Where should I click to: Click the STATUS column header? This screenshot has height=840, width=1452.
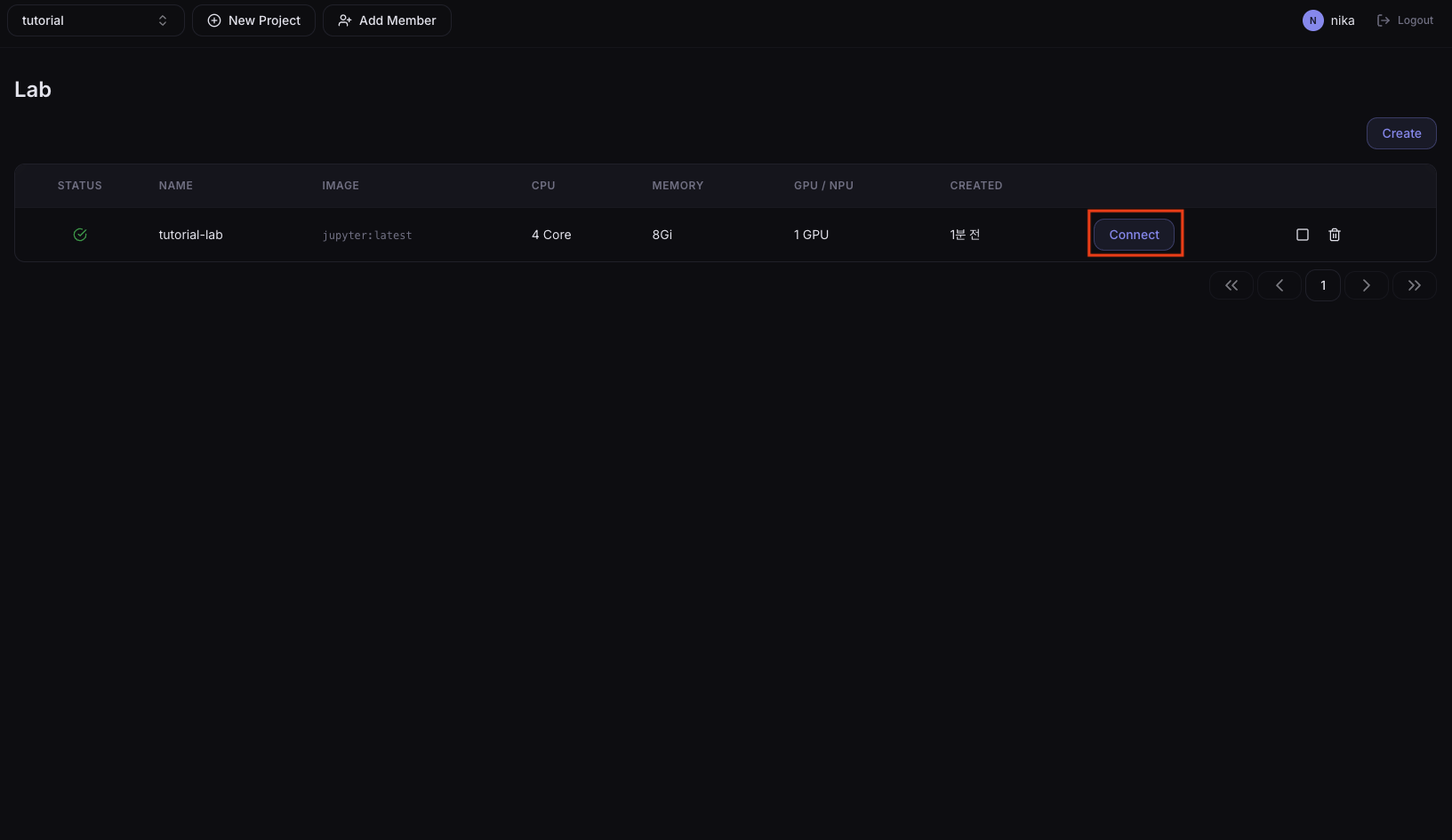coord(80,186)
